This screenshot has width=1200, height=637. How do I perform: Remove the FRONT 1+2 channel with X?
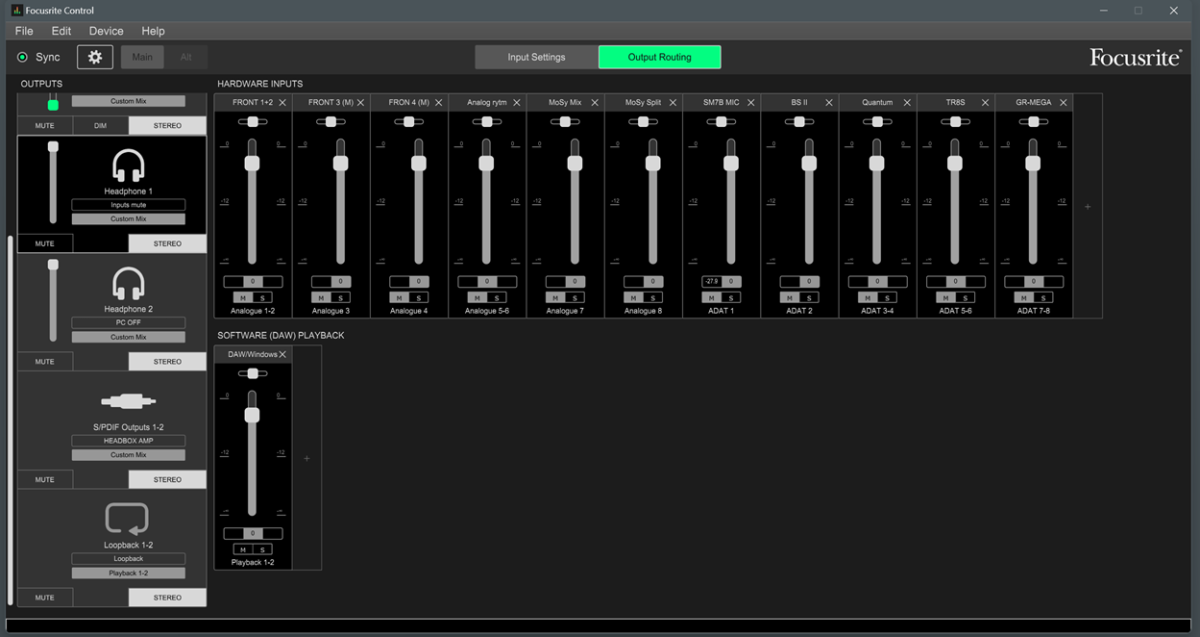click(x=282, y=102)
